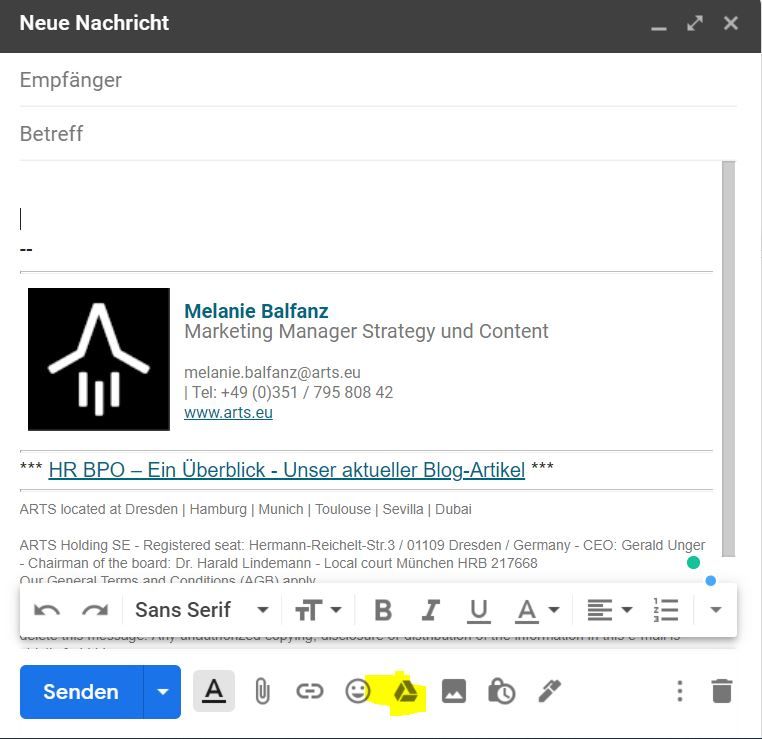Click the ARTS logo image in signature

[99, 359]
